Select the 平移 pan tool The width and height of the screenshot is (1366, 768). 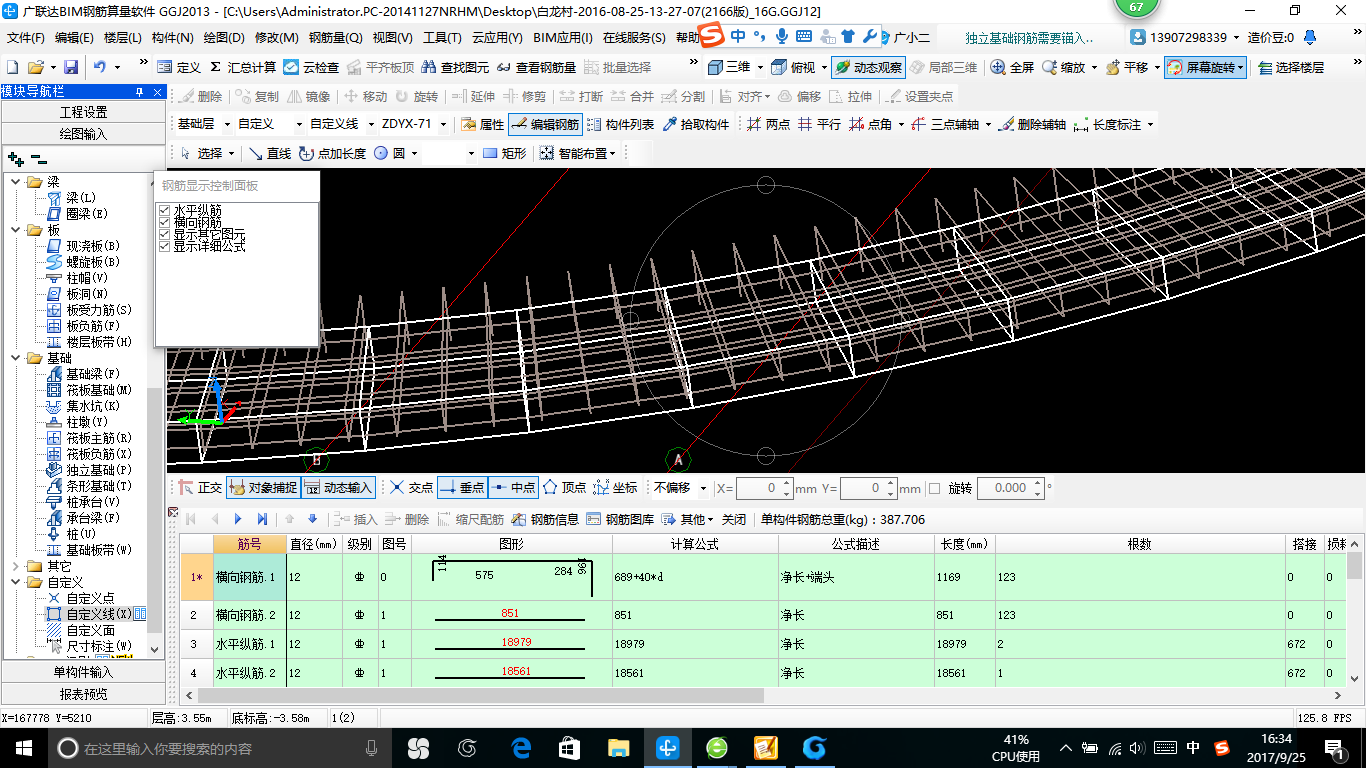click(x=1126, y=68)
